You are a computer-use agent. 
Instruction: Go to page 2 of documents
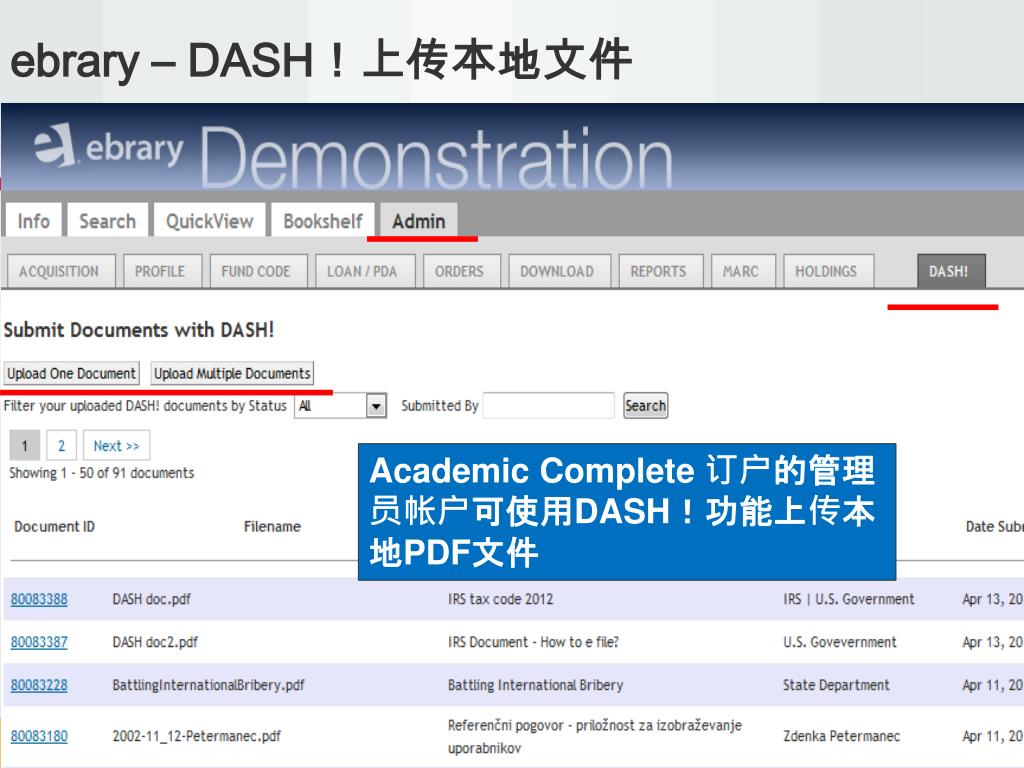[x=61, y=445]
